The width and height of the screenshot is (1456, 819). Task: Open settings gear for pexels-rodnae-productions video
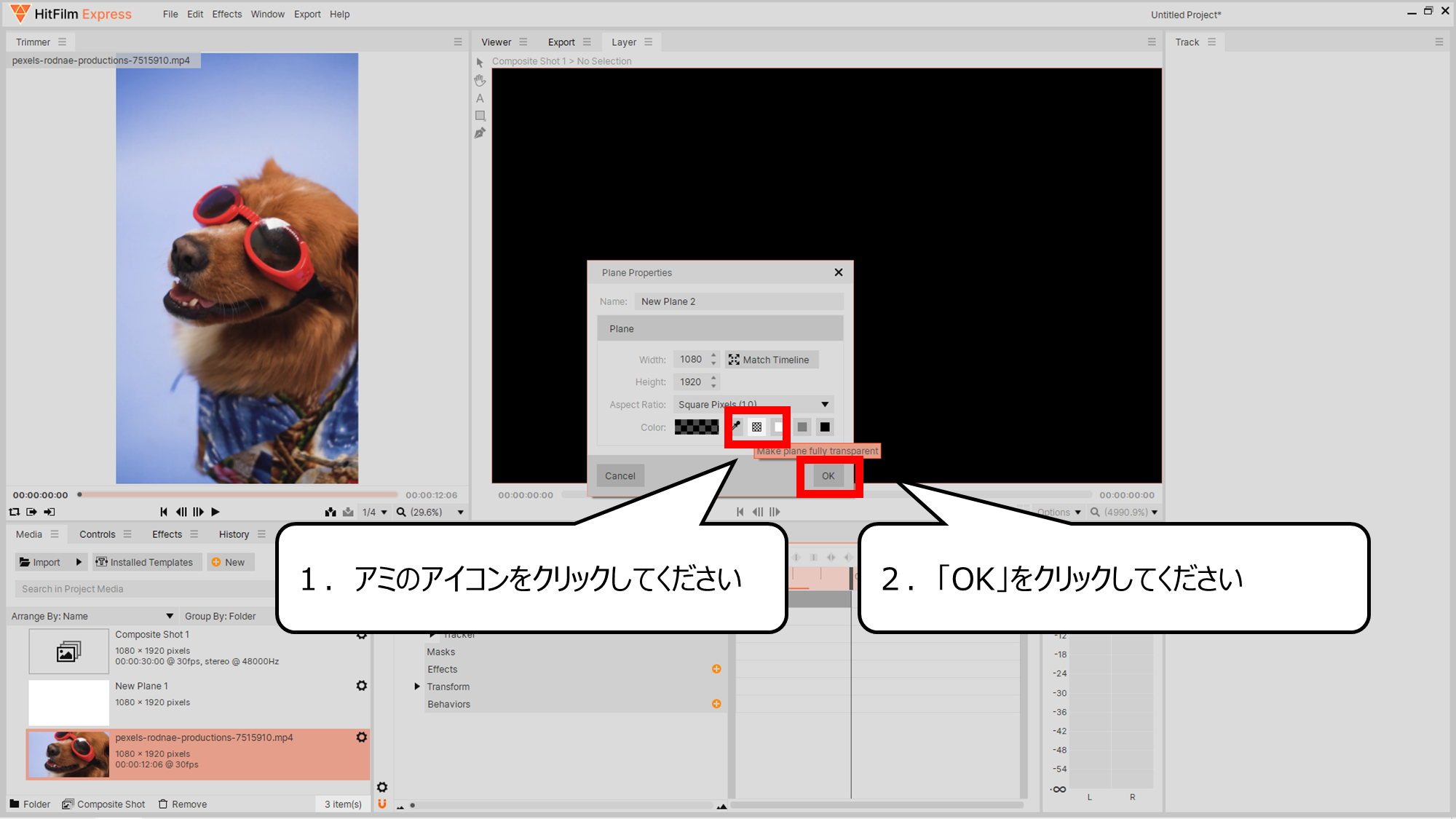coord(361,737)
